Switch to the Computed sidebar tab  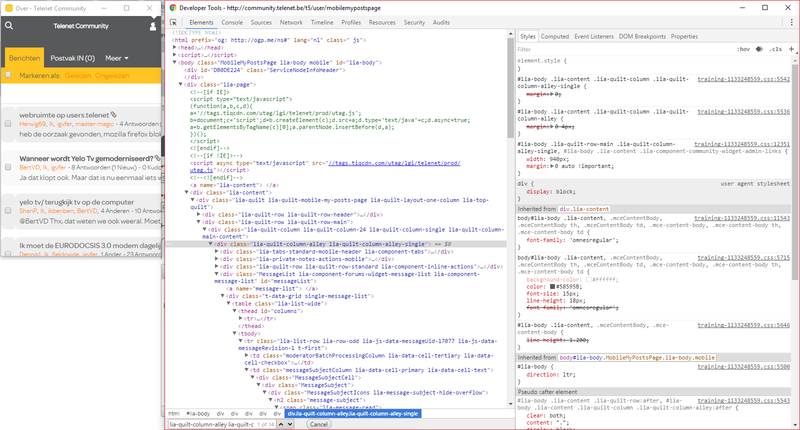(x=555, y=37)
